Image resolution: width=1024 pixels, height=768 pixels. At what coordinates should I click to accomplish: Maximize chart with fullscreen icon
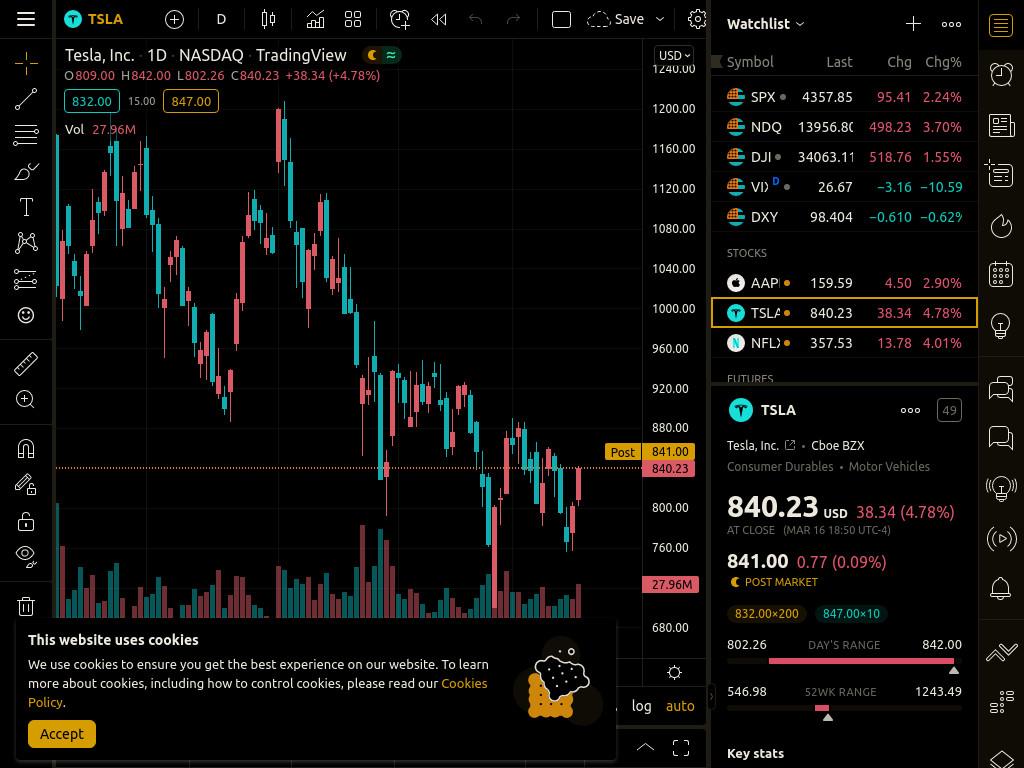[x=681, y=748]
